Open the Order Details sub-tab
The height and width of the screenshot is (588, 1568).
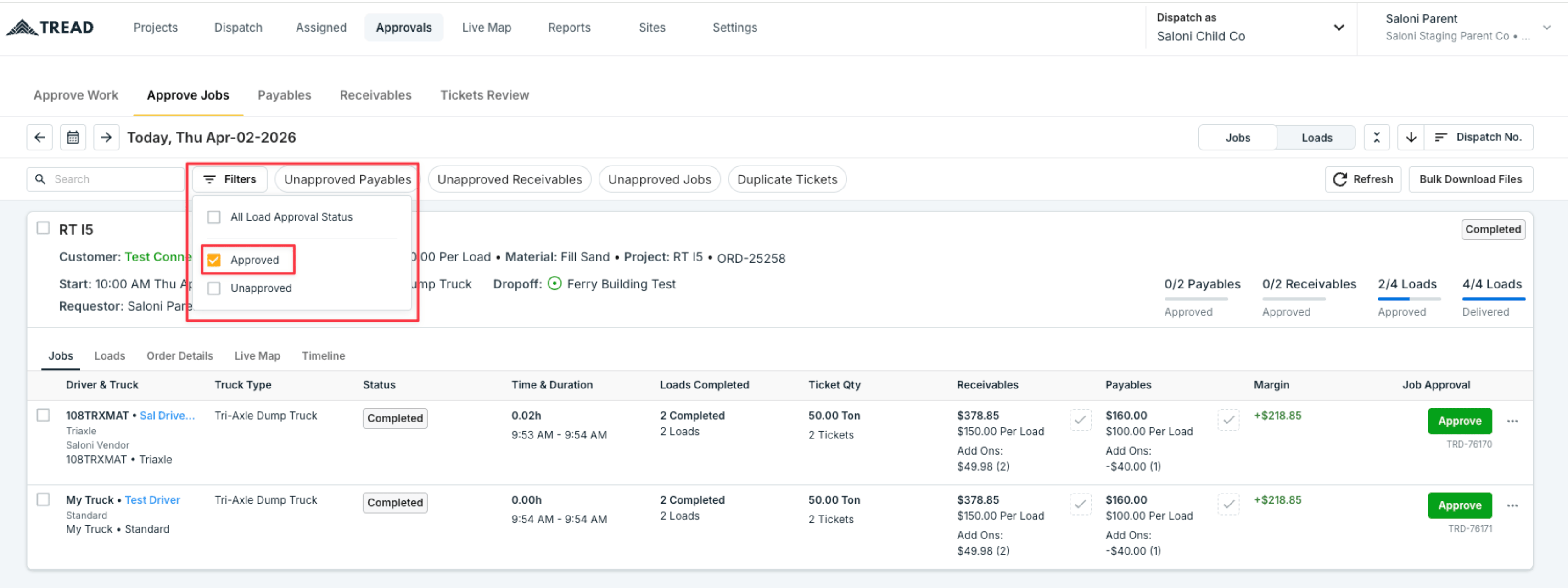(x=179, y=356)
